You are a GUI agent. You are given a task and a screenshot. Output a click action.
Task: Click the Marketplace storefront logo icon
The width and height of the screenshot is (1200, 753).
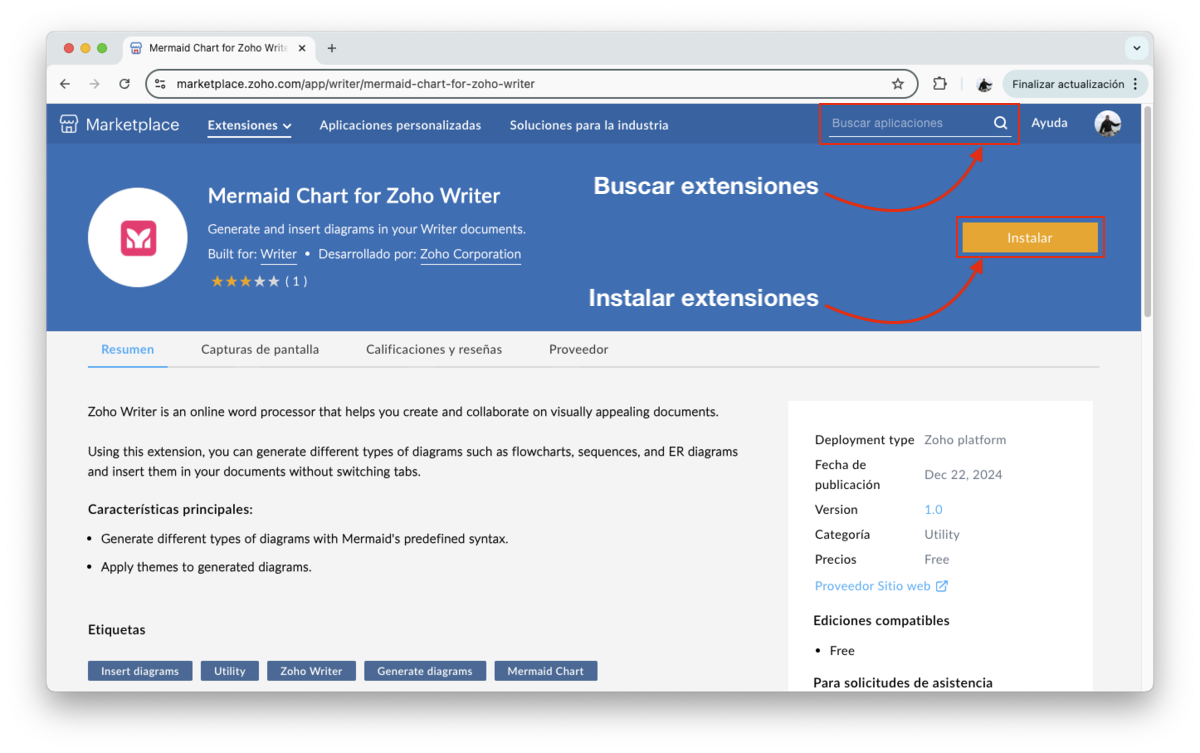[68, 125]
